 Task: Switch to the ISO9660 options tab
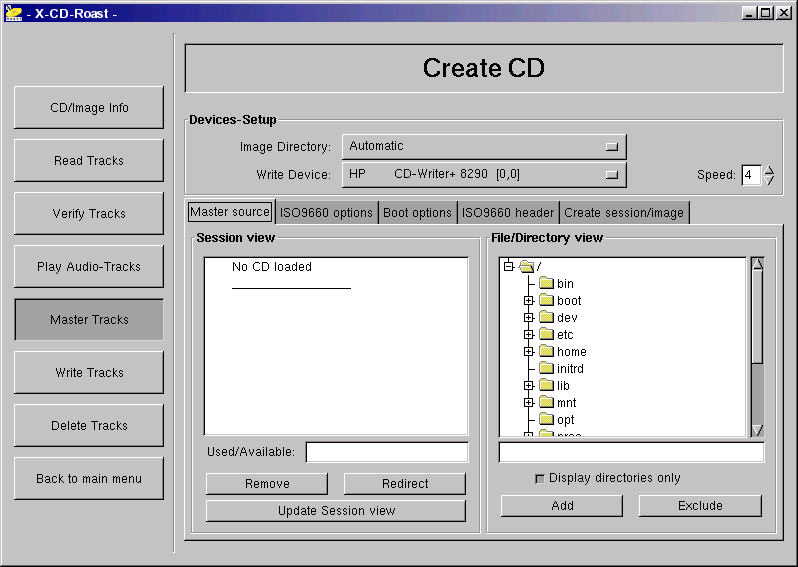pyautogui.click(x=326, y=213)
